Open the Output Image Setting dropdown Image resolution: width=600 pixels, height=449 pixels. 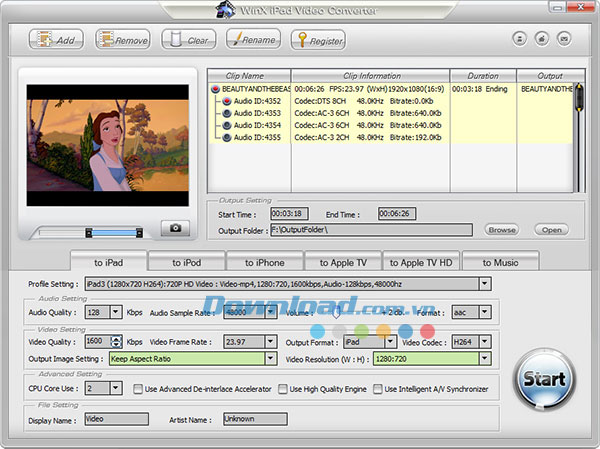[271, 359]
